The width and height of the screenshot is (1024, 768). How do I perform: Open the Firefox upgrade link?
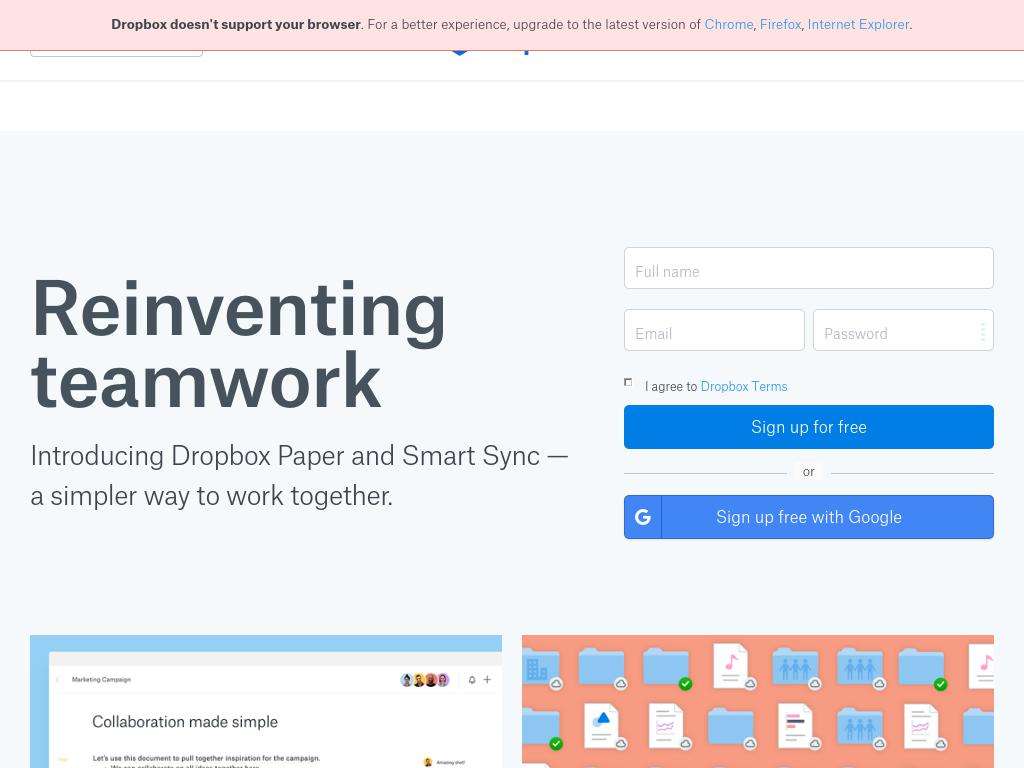(780, 25)
